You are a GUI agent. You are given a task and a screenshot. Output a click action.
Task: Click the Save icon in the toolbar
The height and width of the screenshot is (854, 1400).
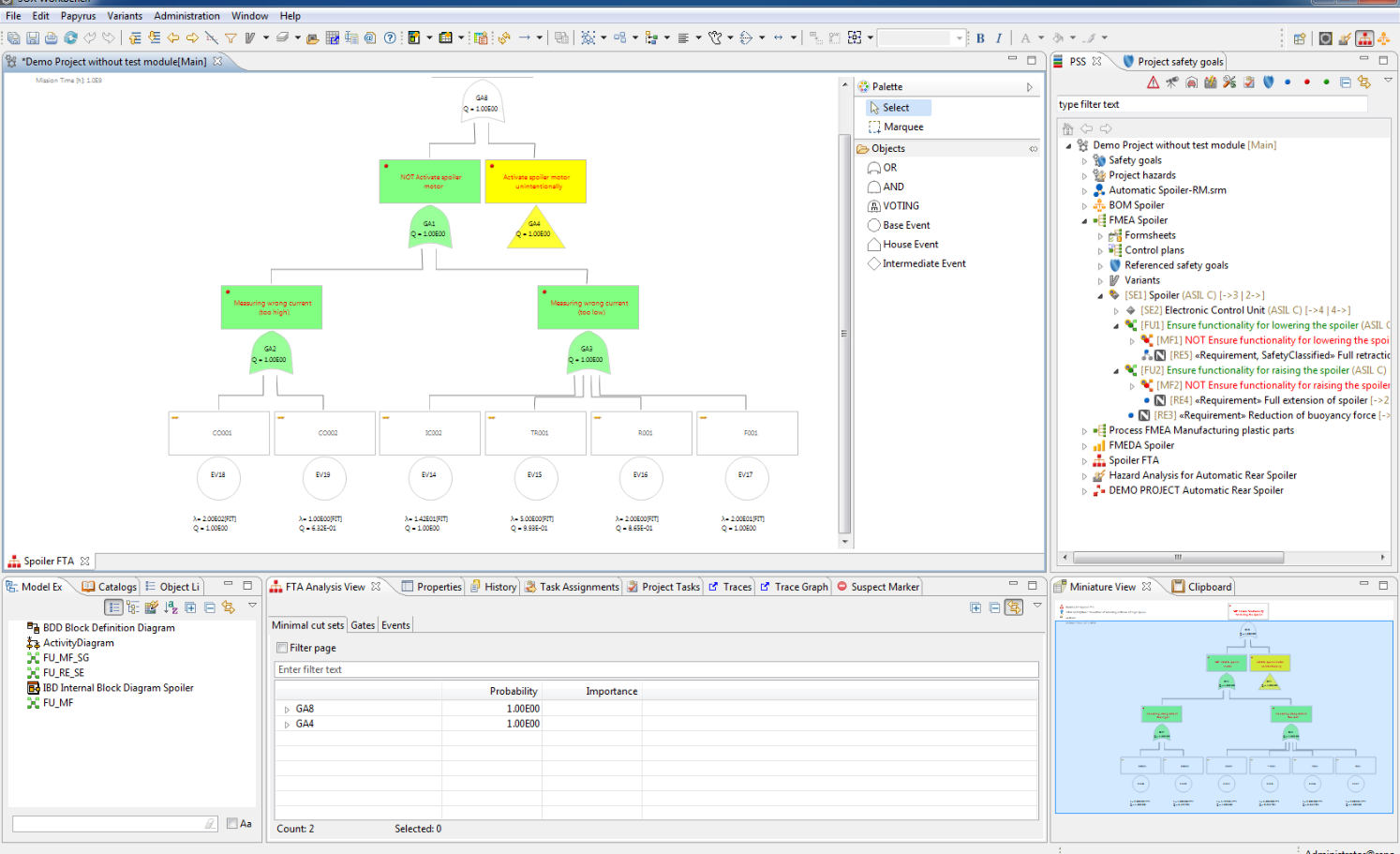pos(33,38)
